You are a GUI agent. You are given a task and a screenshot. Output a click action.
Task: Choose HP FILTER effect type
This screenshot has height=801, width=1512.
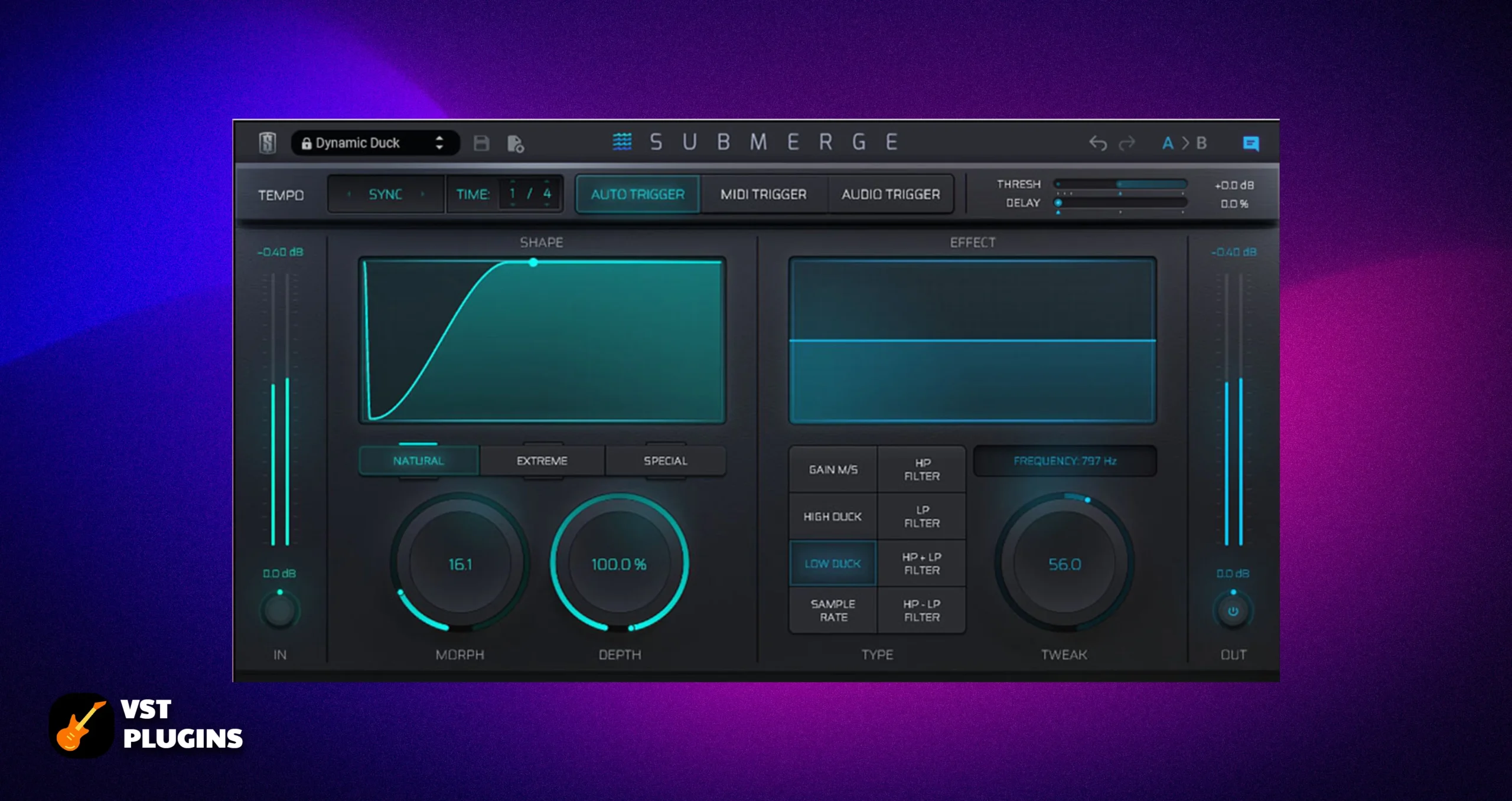(922, 469)
